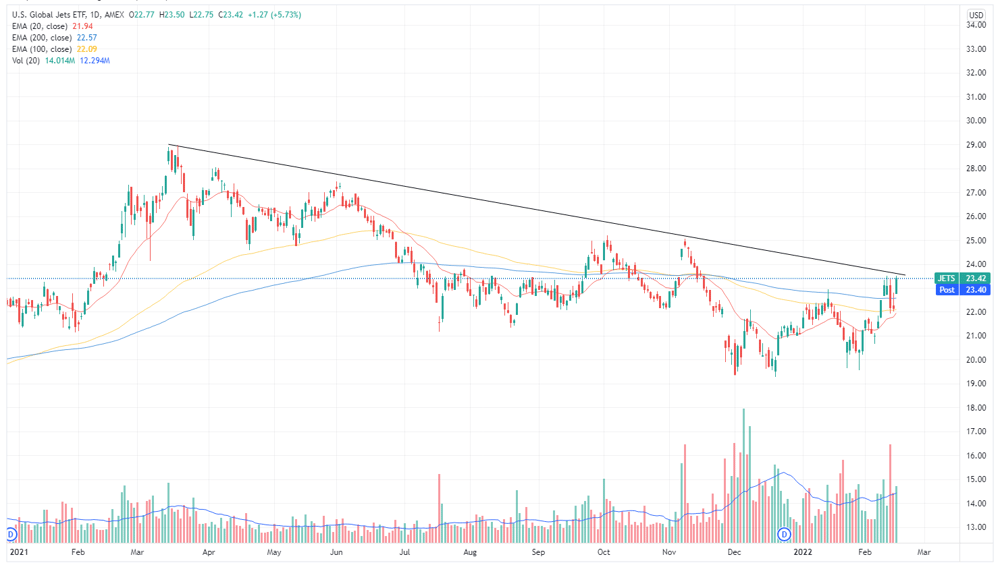The image size is (1000, 563).
Task: Select the descending black trendline
Action: click(x=536, y=210)
